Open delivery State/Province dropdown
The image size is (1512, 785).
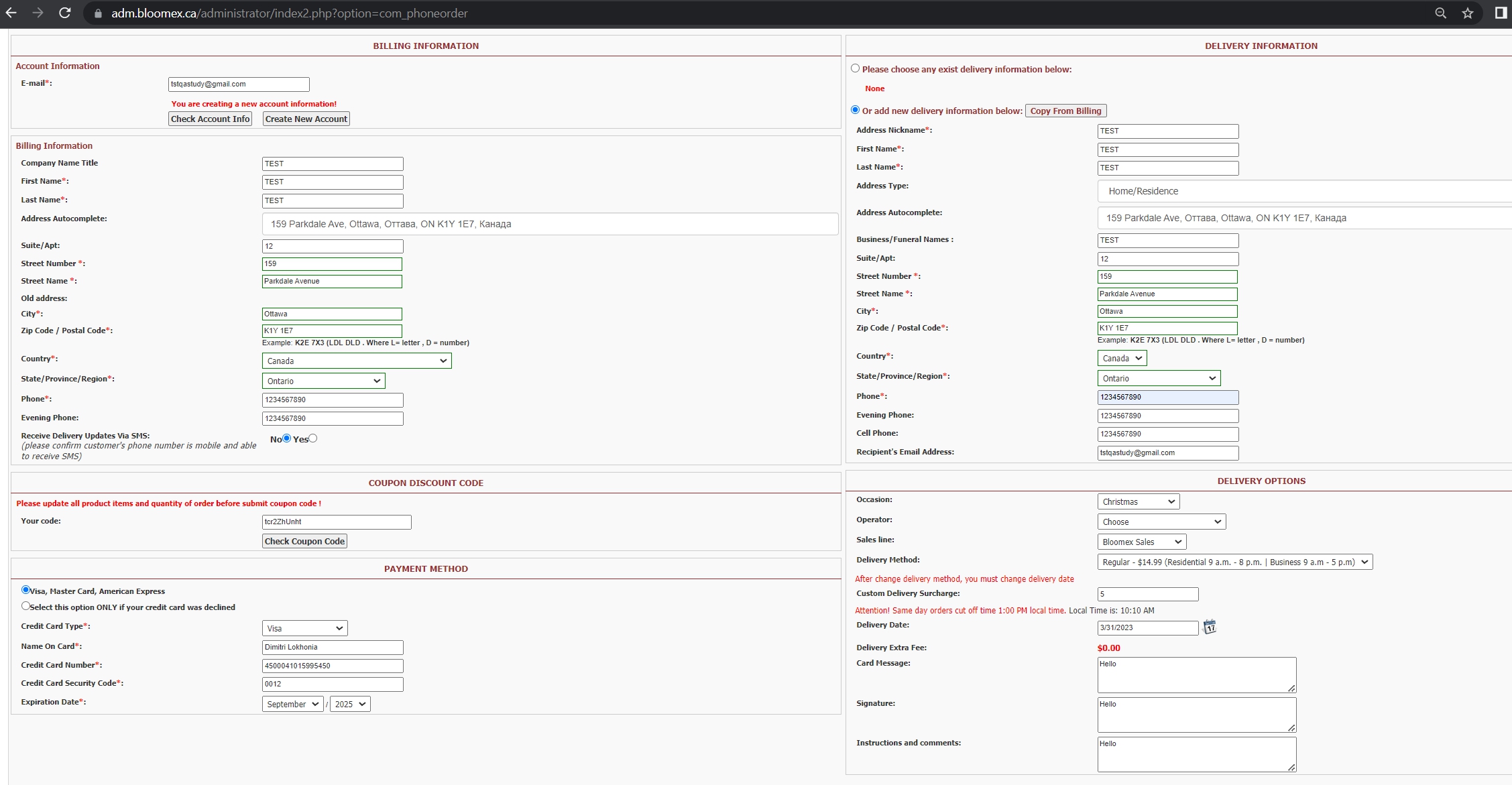click(x=1159, y=378)
